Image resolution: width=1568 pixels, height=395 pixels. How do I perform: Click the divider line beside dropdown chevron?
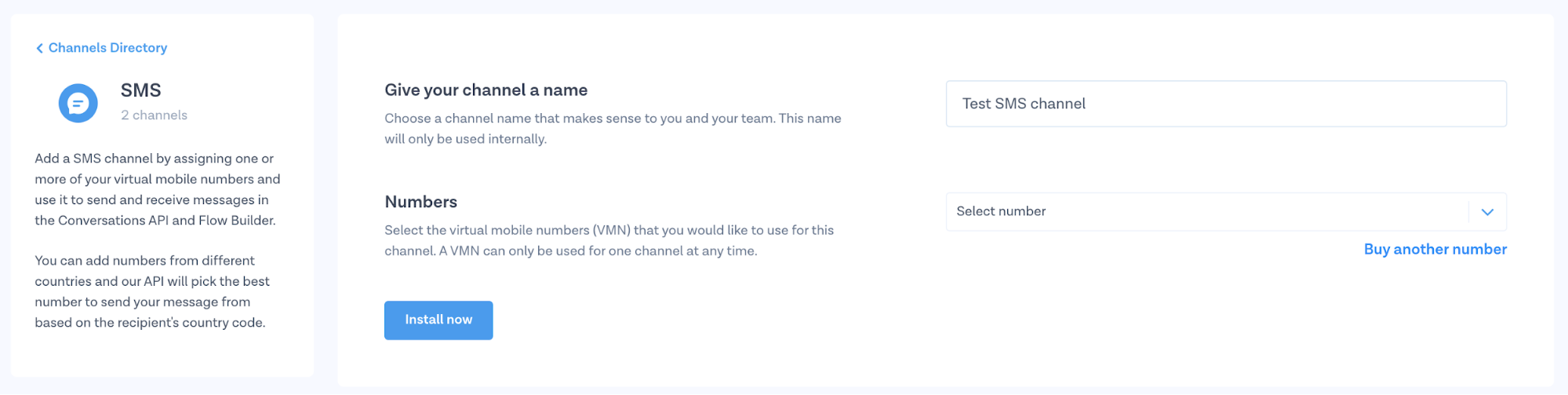click(1468, 212)
